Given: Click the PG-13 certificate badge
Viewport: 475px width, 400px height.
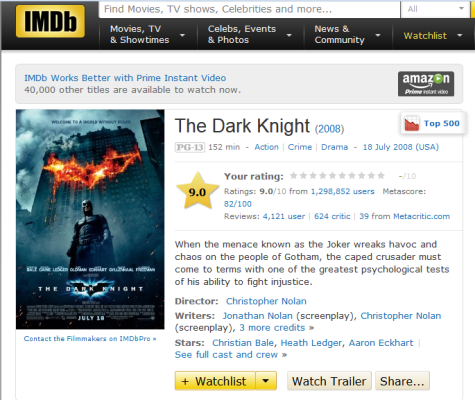Looking at the screenshot, I should (x=190, y=147).
